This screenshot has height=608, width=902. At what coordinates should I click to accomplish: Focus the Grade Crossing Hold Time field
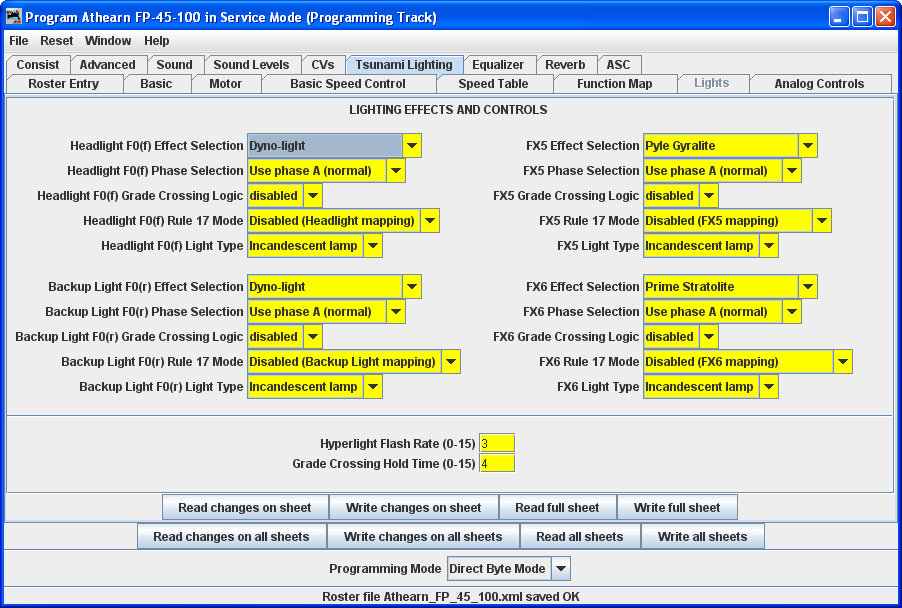point(497,464)
